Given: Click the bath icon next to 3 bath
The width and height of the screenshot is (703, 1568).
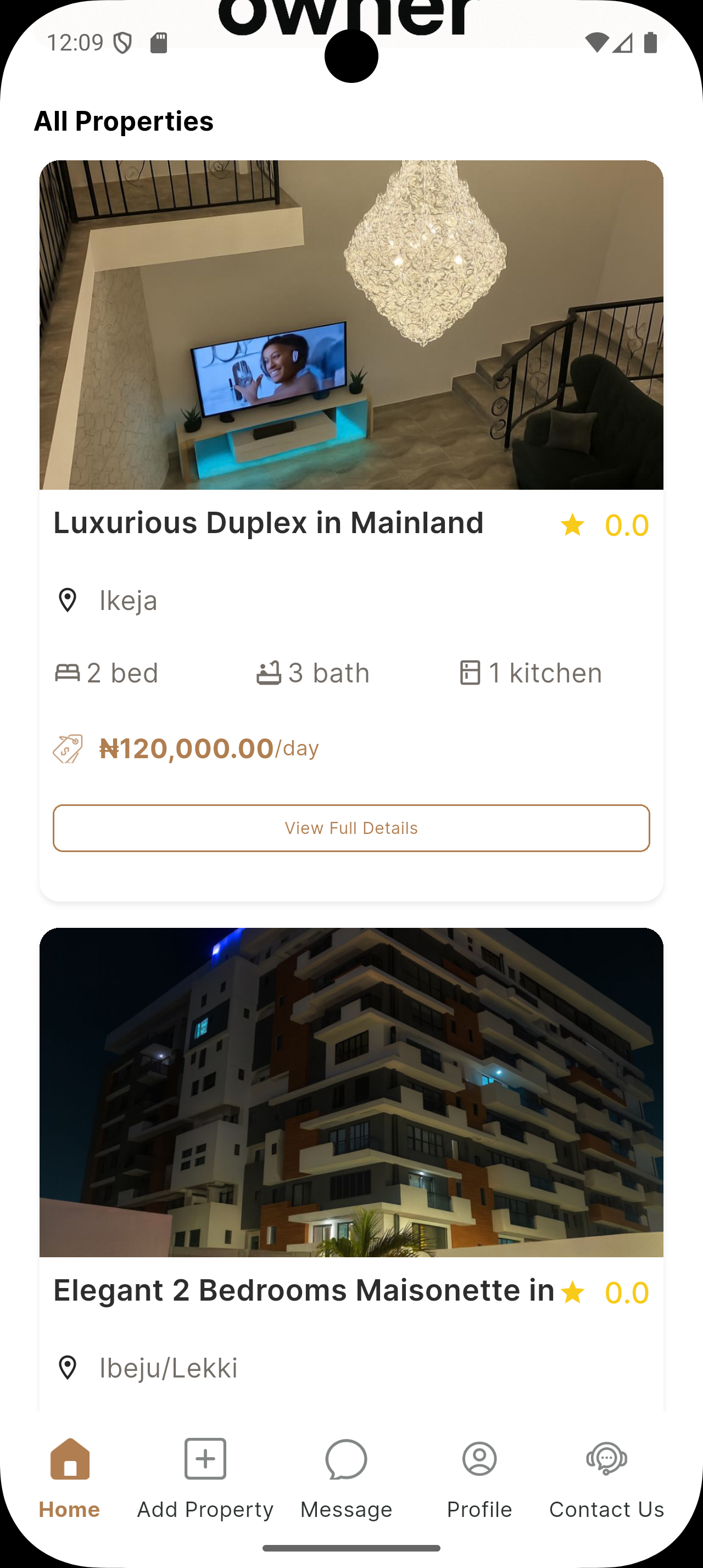Looking at the screenshot, I should pyautogui.click(x=269, y=673).
